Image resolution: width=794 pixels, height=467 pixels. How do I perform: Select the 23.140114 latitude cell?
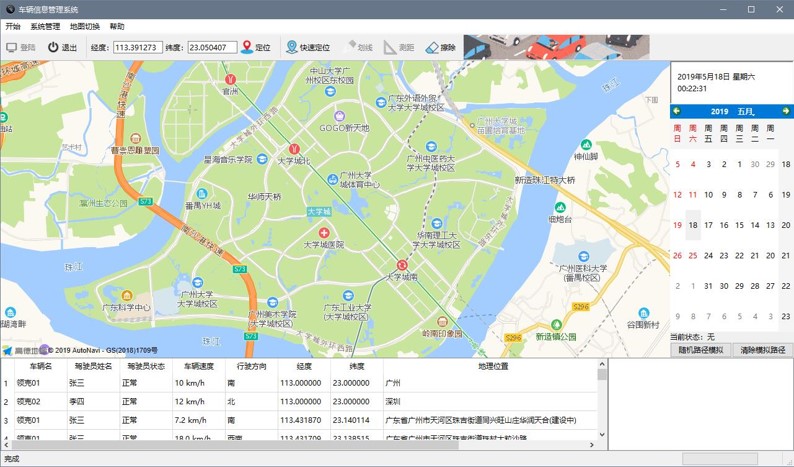pyautogui.click(x=356, y=420)
